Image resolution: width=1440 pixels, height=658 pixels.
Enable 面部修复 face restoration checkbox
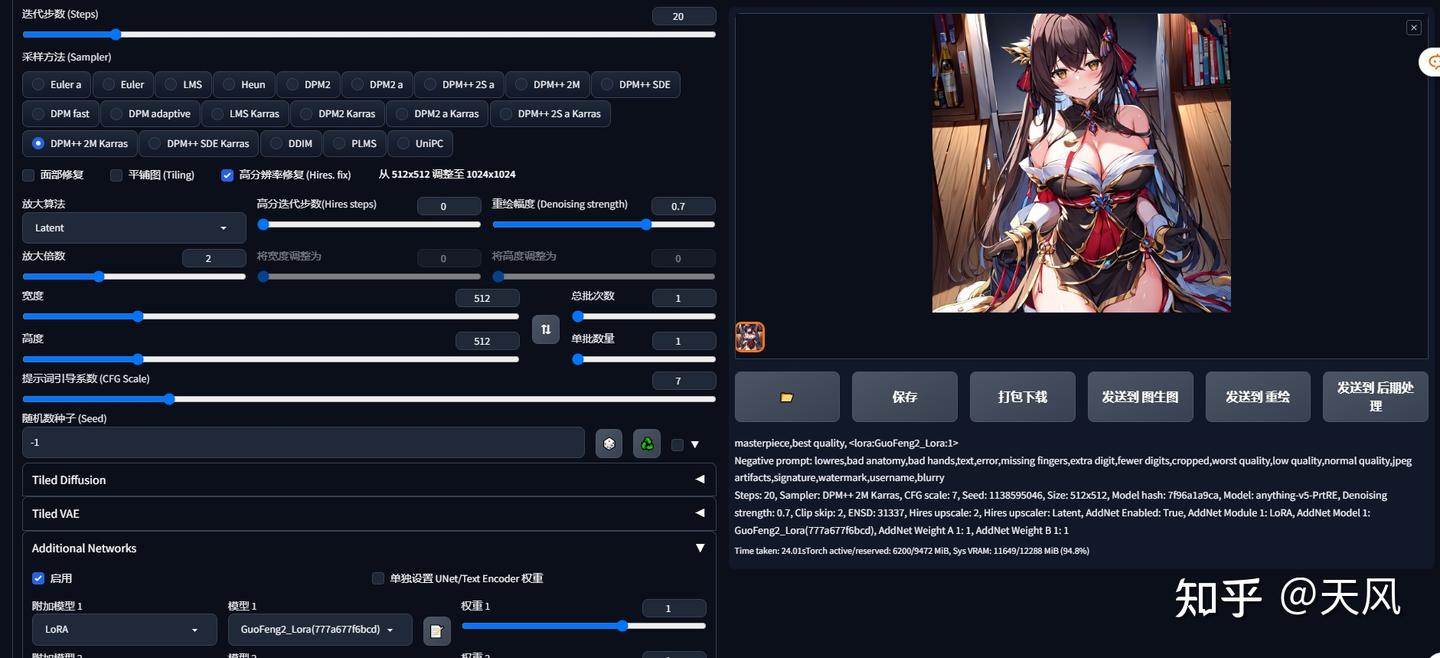[x=28, y=175]
